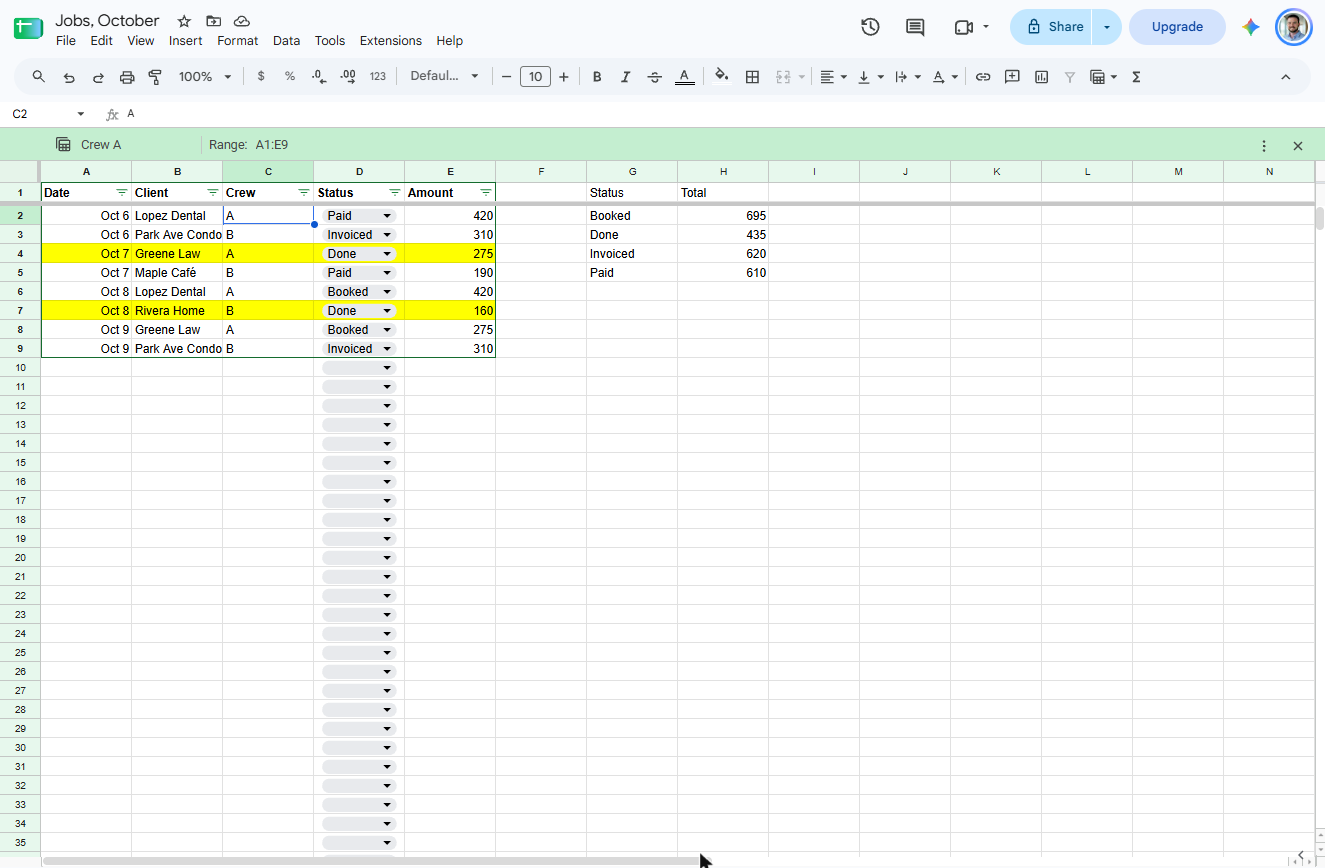Move document with folder icon
This screenshot has width=1325, height=868.
[213, 21]
